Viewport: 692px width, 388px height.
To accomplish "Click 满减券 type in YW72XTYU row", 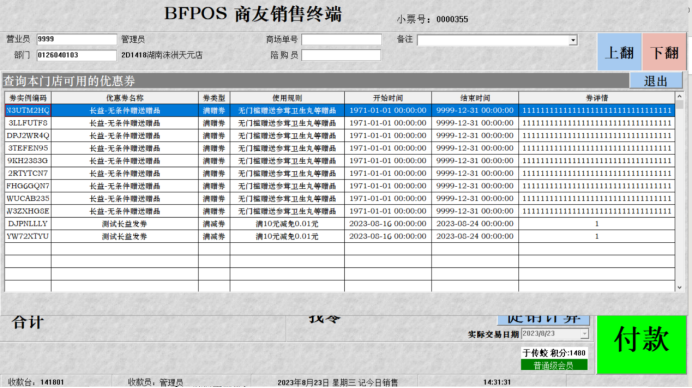I will (x=214, y=237).
